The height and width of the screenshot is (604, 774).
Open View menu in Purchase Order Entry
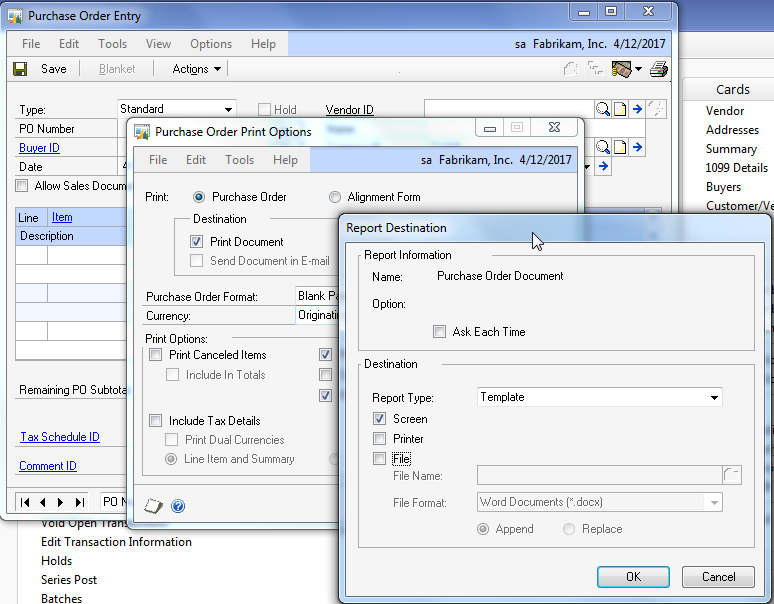(x=158, y=43)
